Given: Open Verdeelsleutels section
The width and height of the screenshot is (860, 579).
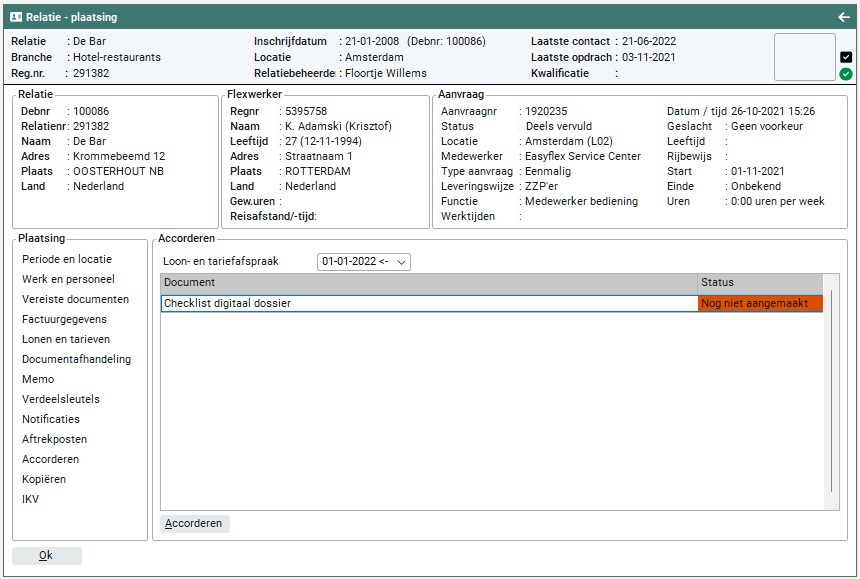Looking at the screenshot, I should (61, 399).
